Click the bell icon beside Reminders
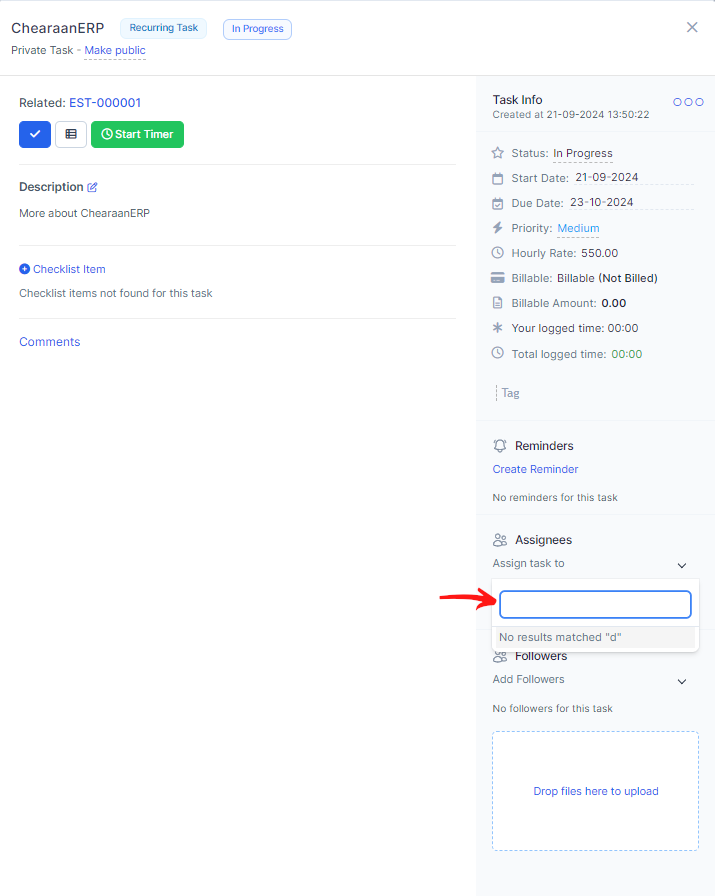 click(x=500, y=446)
